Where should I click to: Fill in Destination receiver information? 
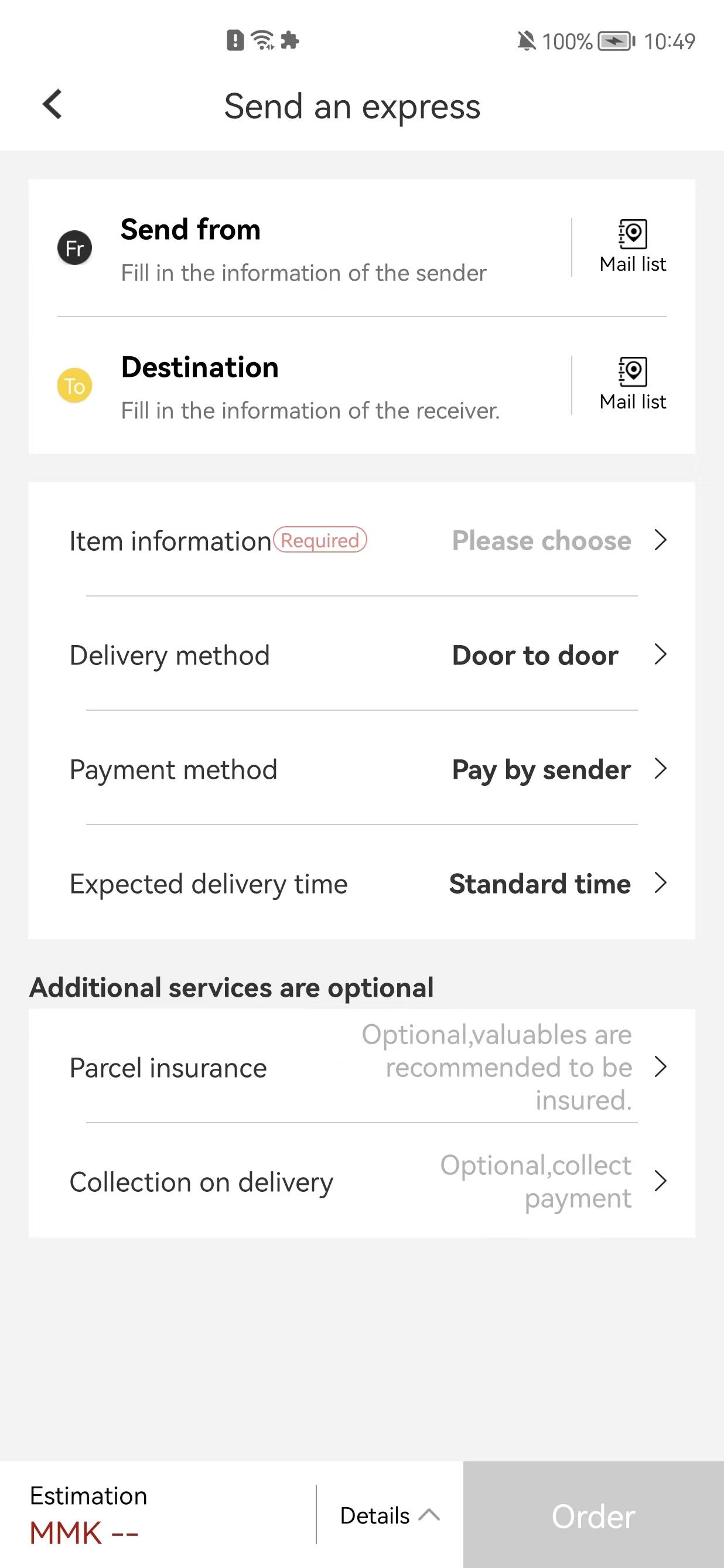point(310,387)
